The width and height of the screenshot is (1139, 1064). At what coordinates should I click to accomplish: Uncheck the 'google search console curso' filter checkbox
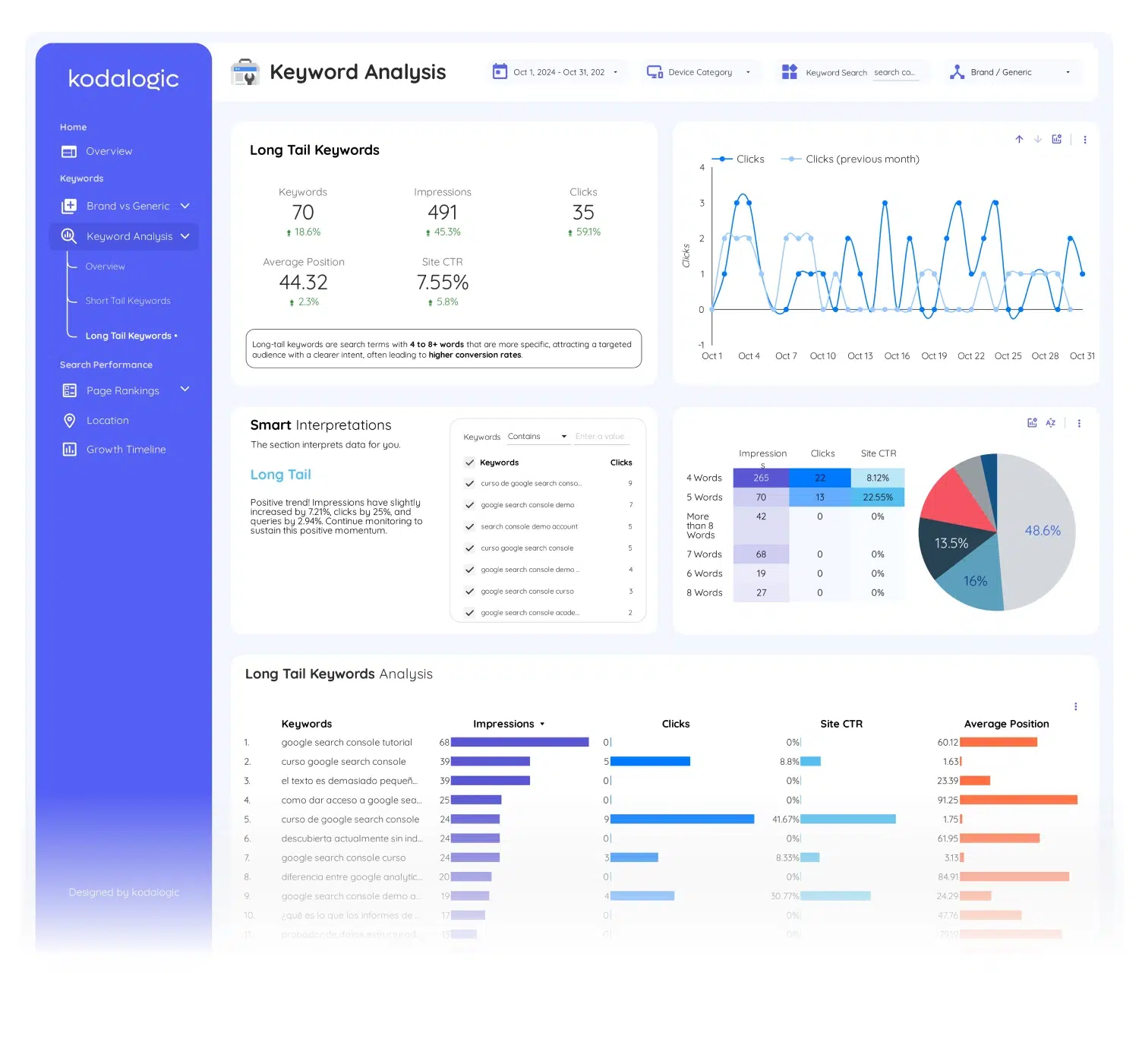click(470, 592)
